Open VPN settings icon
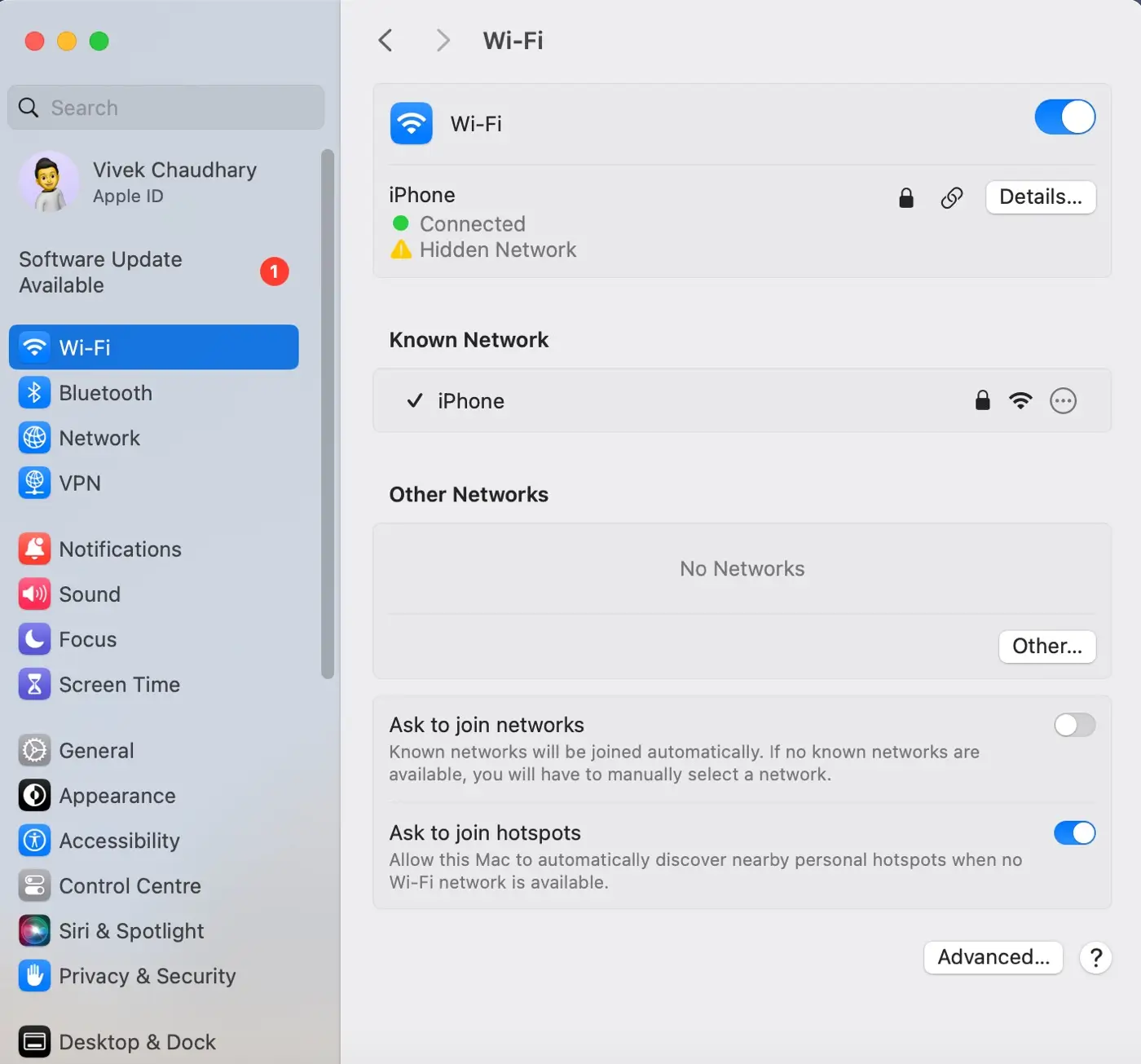 [x=34, y=483]
